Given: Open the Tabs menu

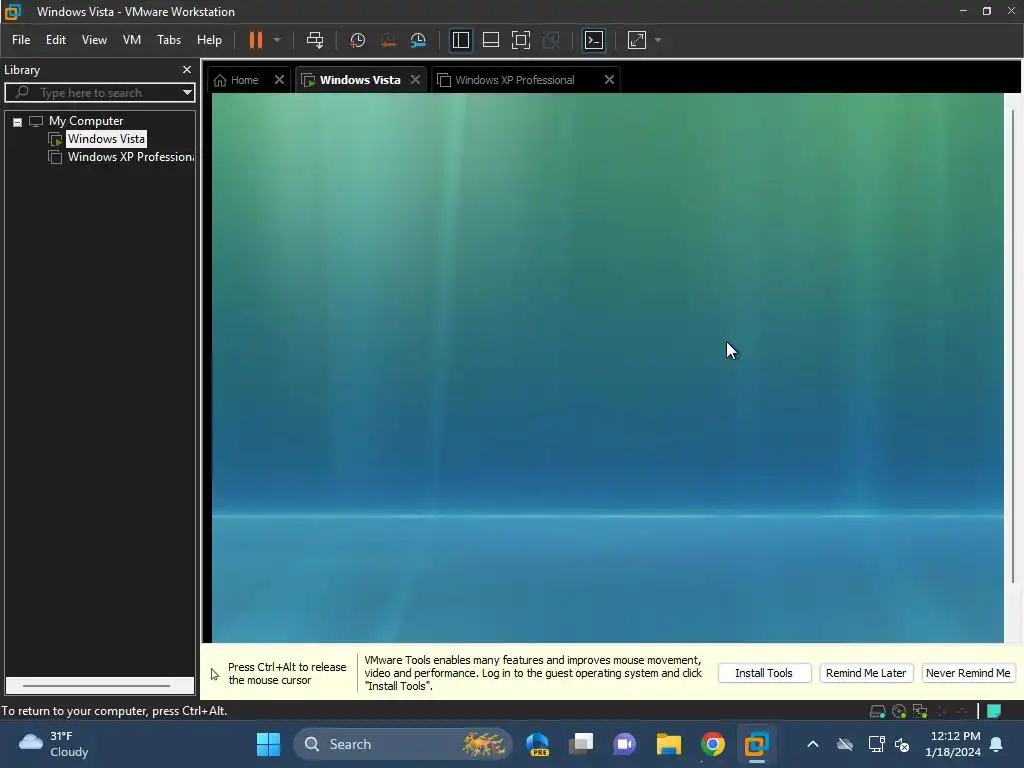Looking at the screenshot, I should point(168,40).
